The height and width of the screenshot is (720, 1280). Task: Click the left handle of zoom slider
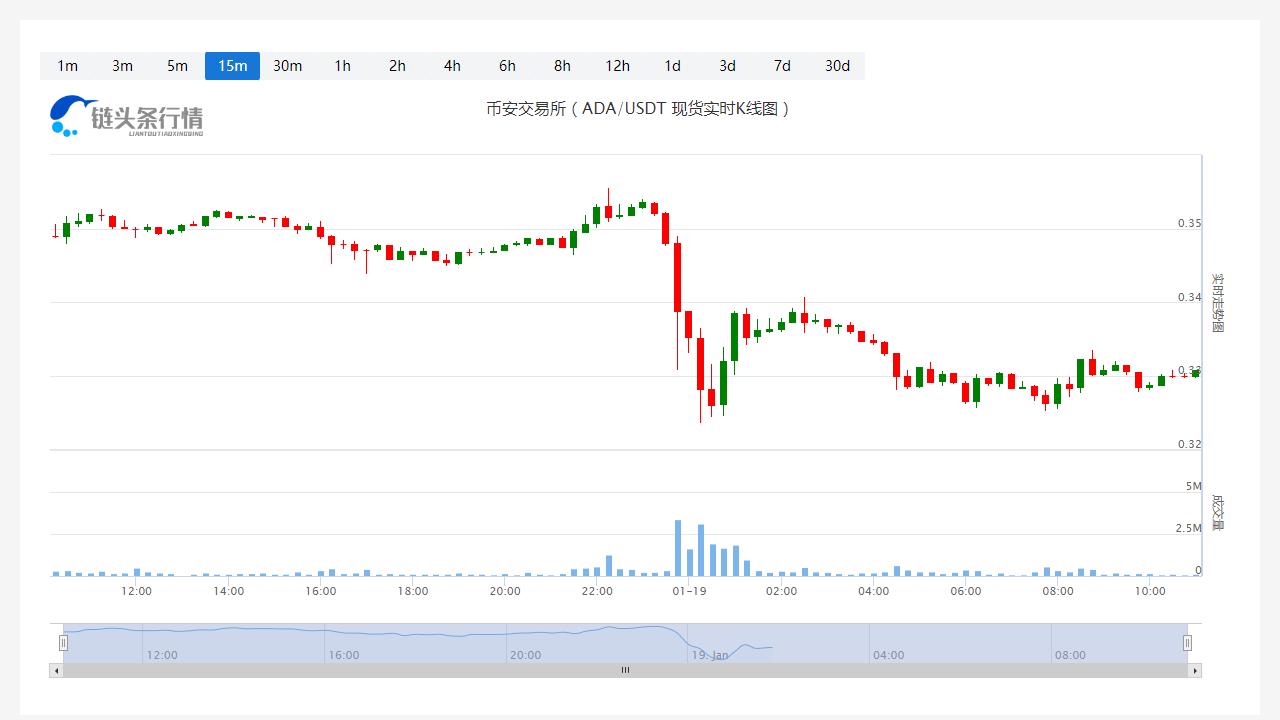pyautogui.click(x=63, y=643)
